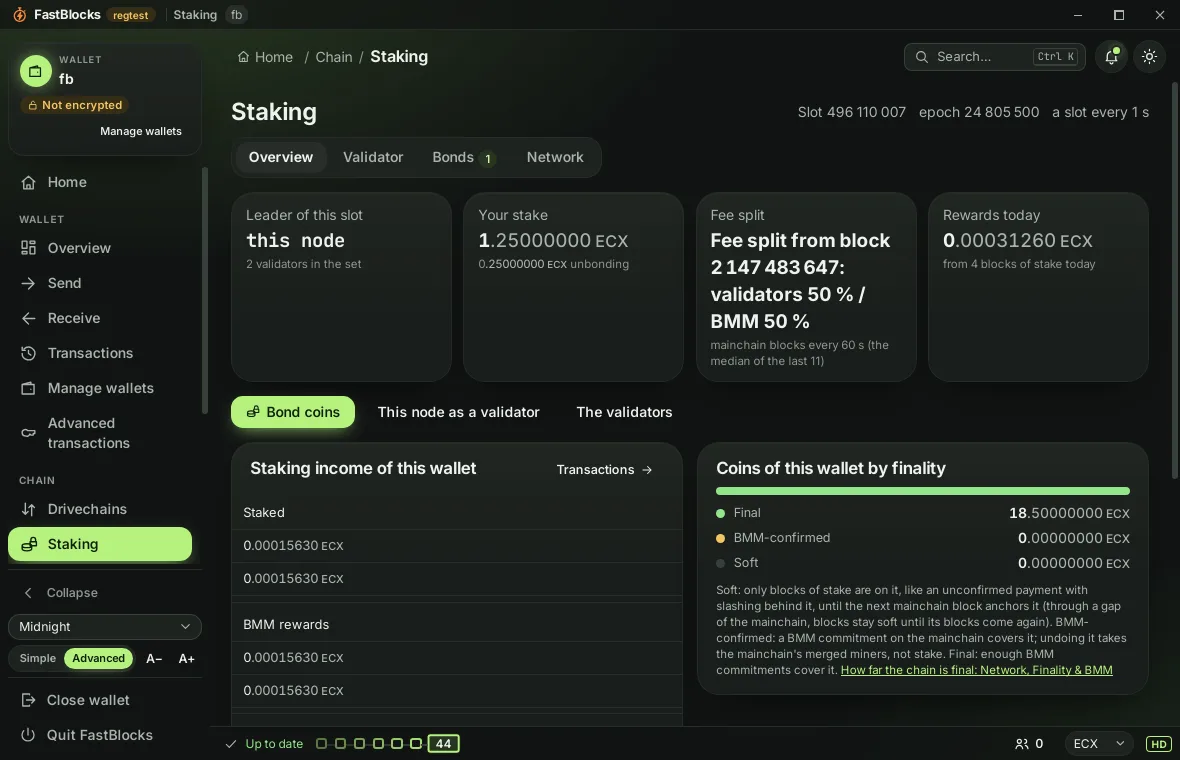The image size is (1180, 760).
Task: Click the Bond coins button
Action: (293, 412)
